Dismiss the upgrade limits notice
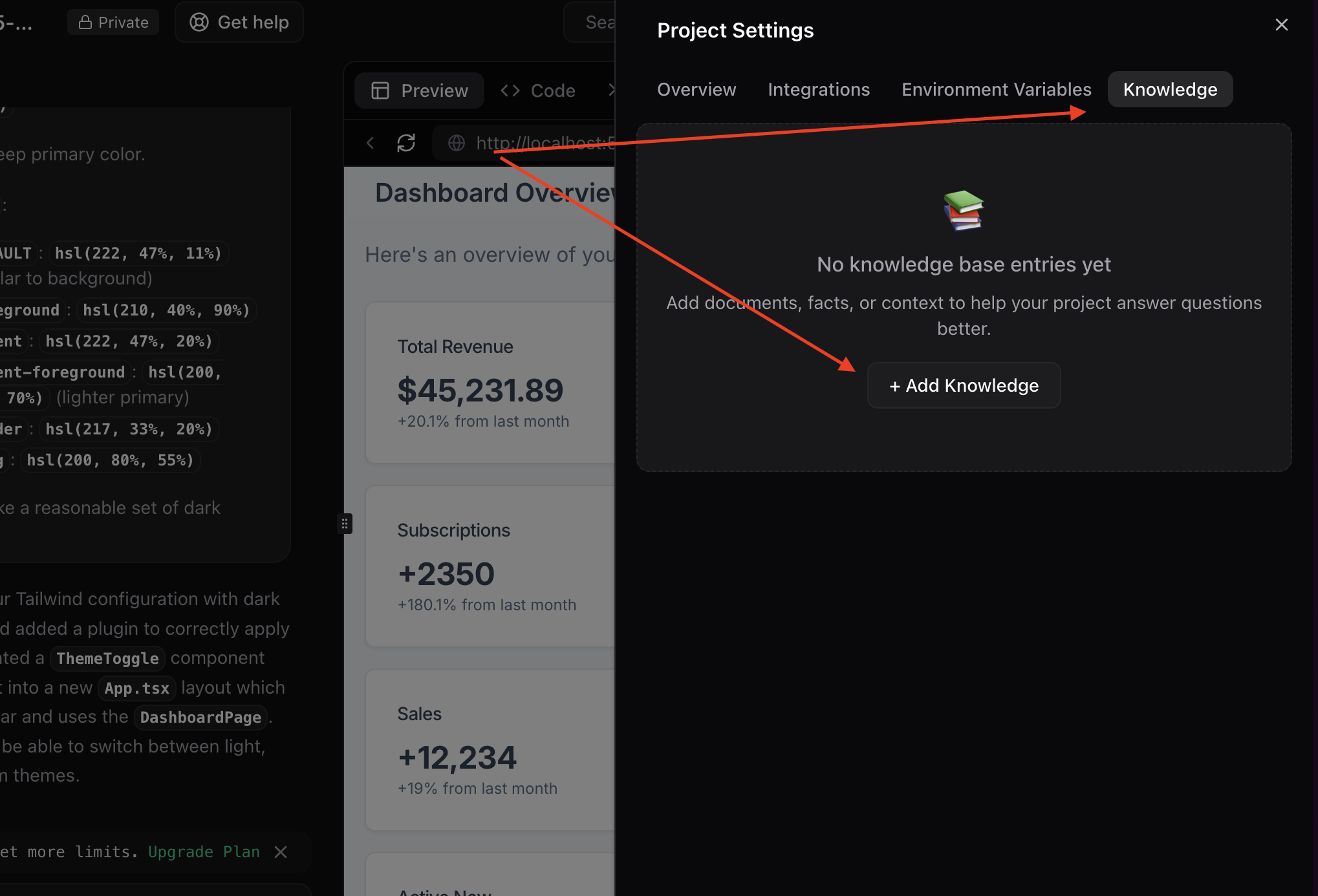 (281, 852)
